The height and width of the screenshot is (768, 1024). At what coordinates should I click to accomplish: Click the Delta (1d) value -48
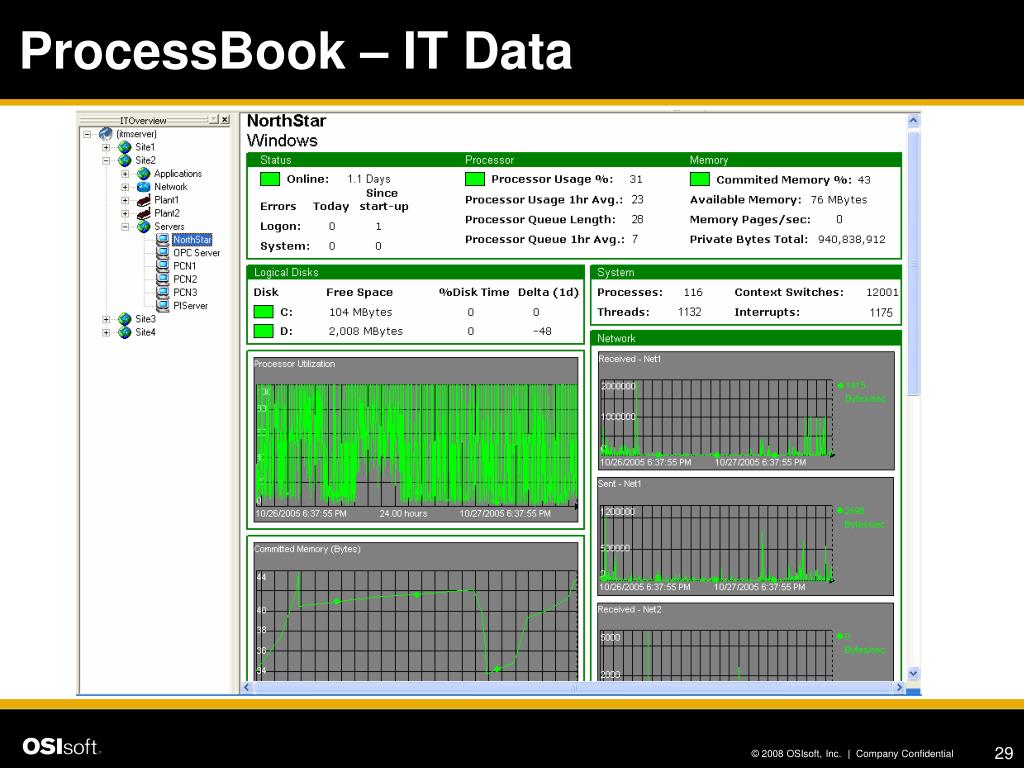pyautogui.click(x=542, y=331)
